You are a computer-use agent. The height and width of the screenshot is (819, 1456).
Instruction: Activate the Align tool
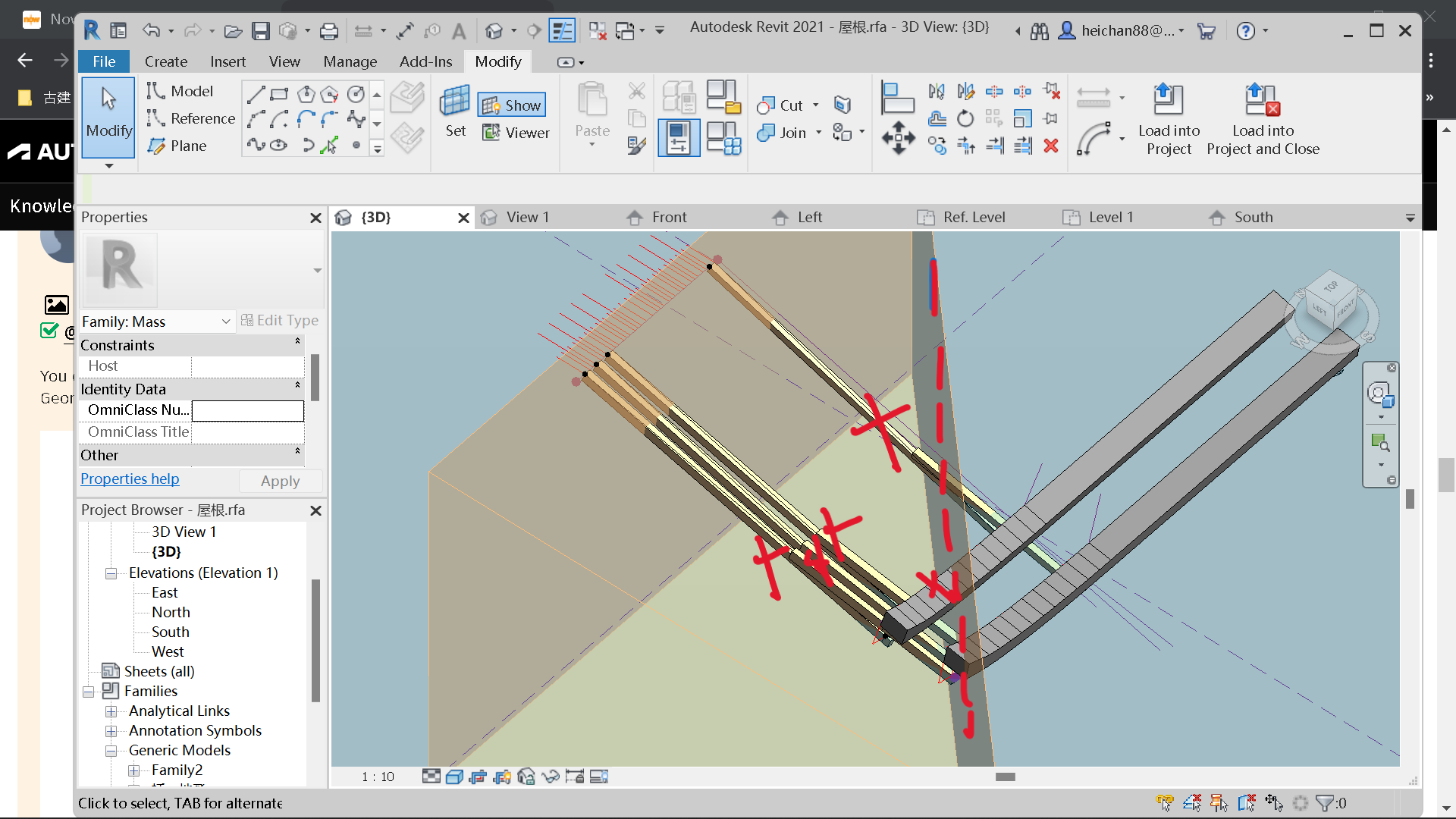tap(898, 96)
